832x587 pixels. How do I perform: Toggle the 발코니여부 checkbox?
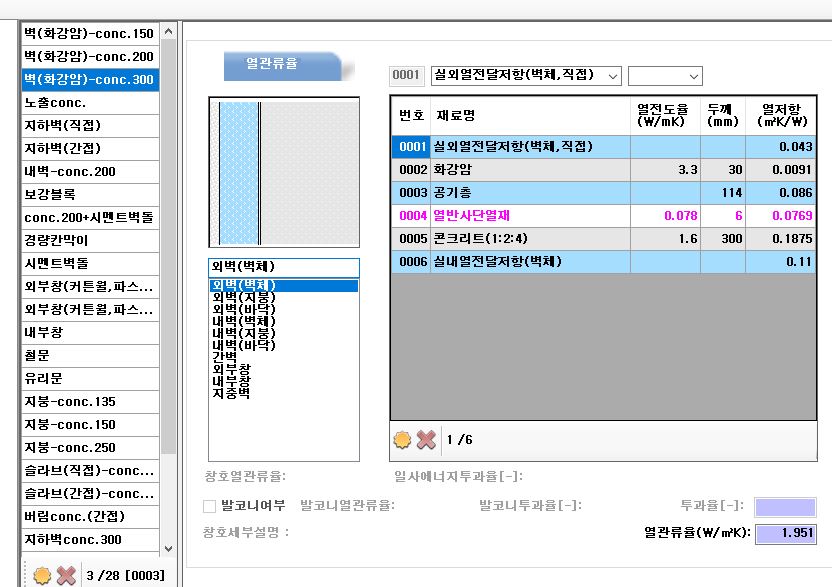click(x=209, y=506)
